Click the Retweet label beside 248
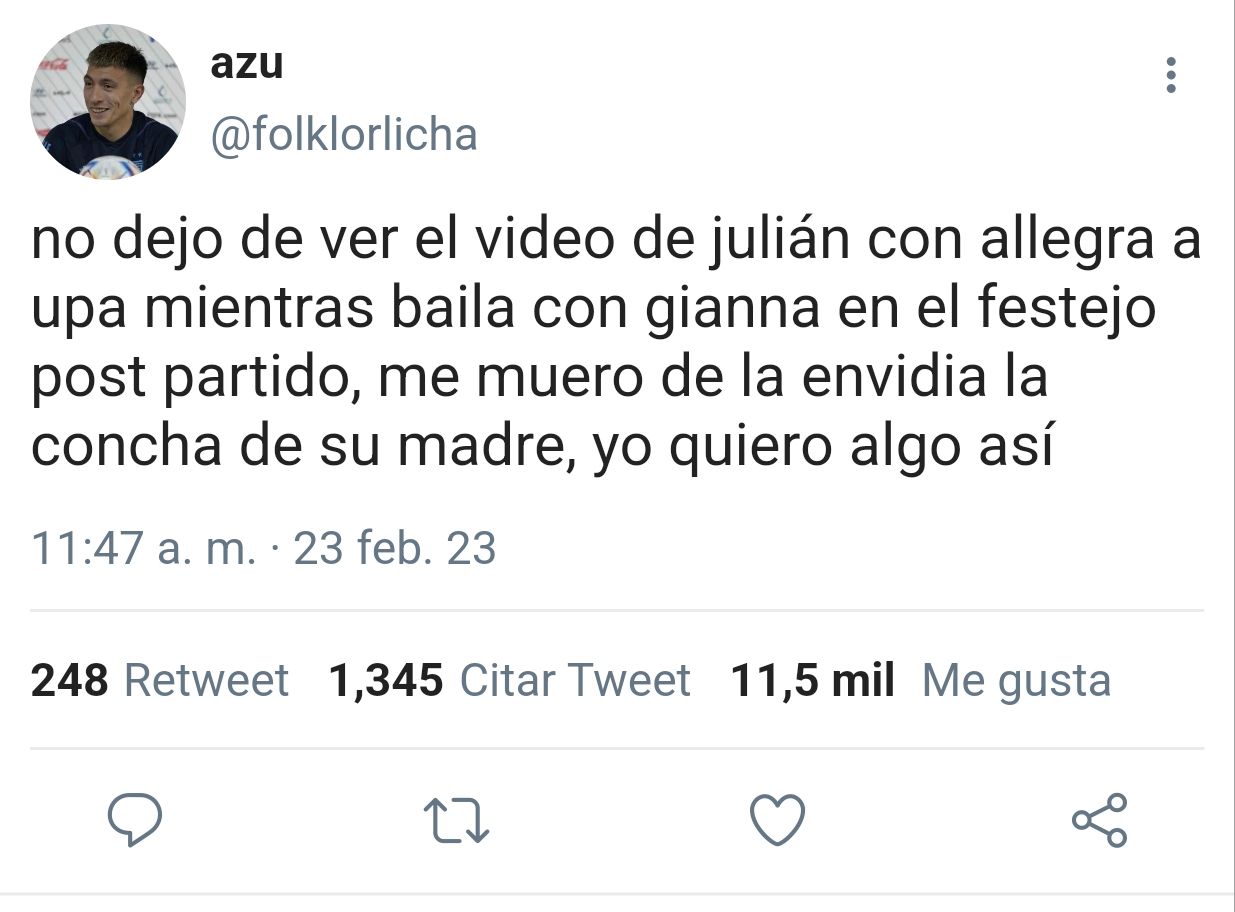The height and width of the screenshot is (912, 1235). [x=206, y=681]
